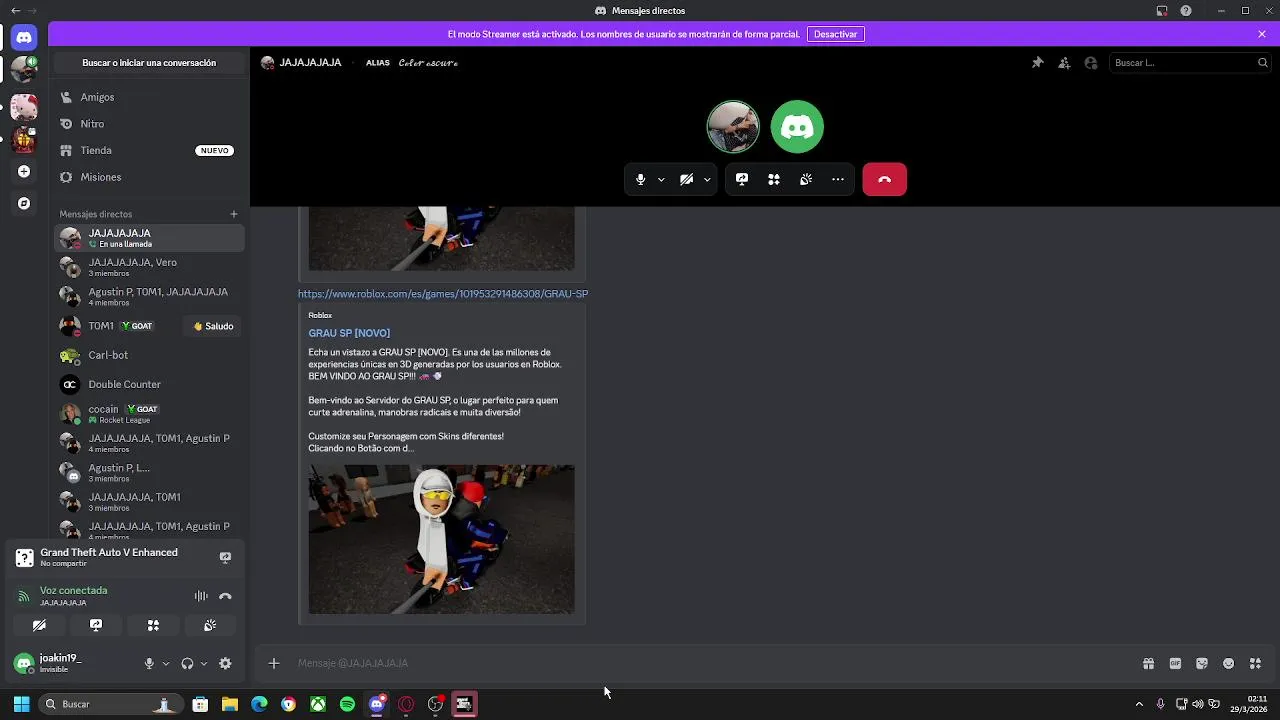The image size is (1280, 720).
Task: Show the user profile panel icon
Action: (1091, 63)
